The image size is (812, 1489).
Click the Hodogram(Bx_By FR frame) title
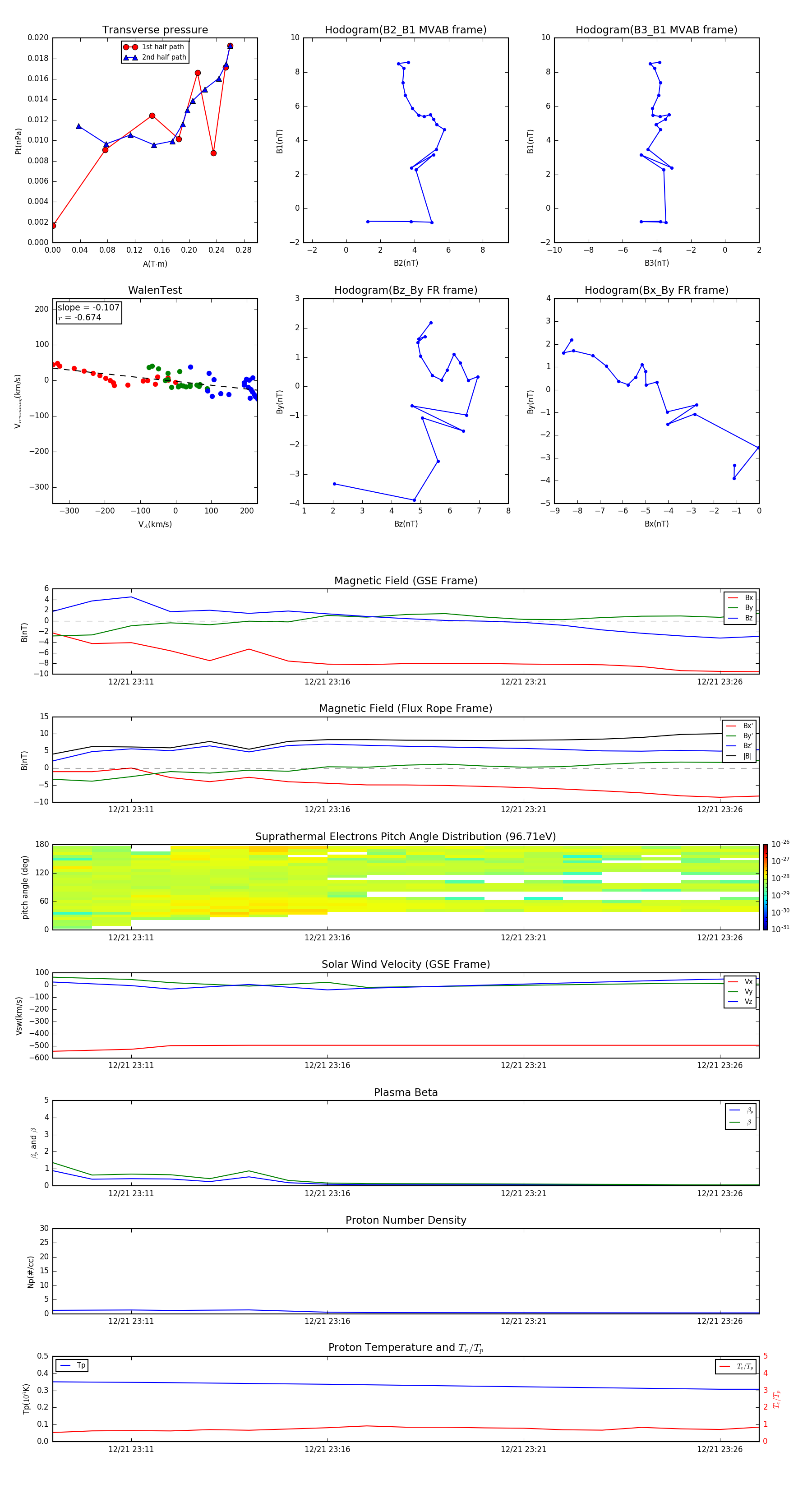coord(656,290)
